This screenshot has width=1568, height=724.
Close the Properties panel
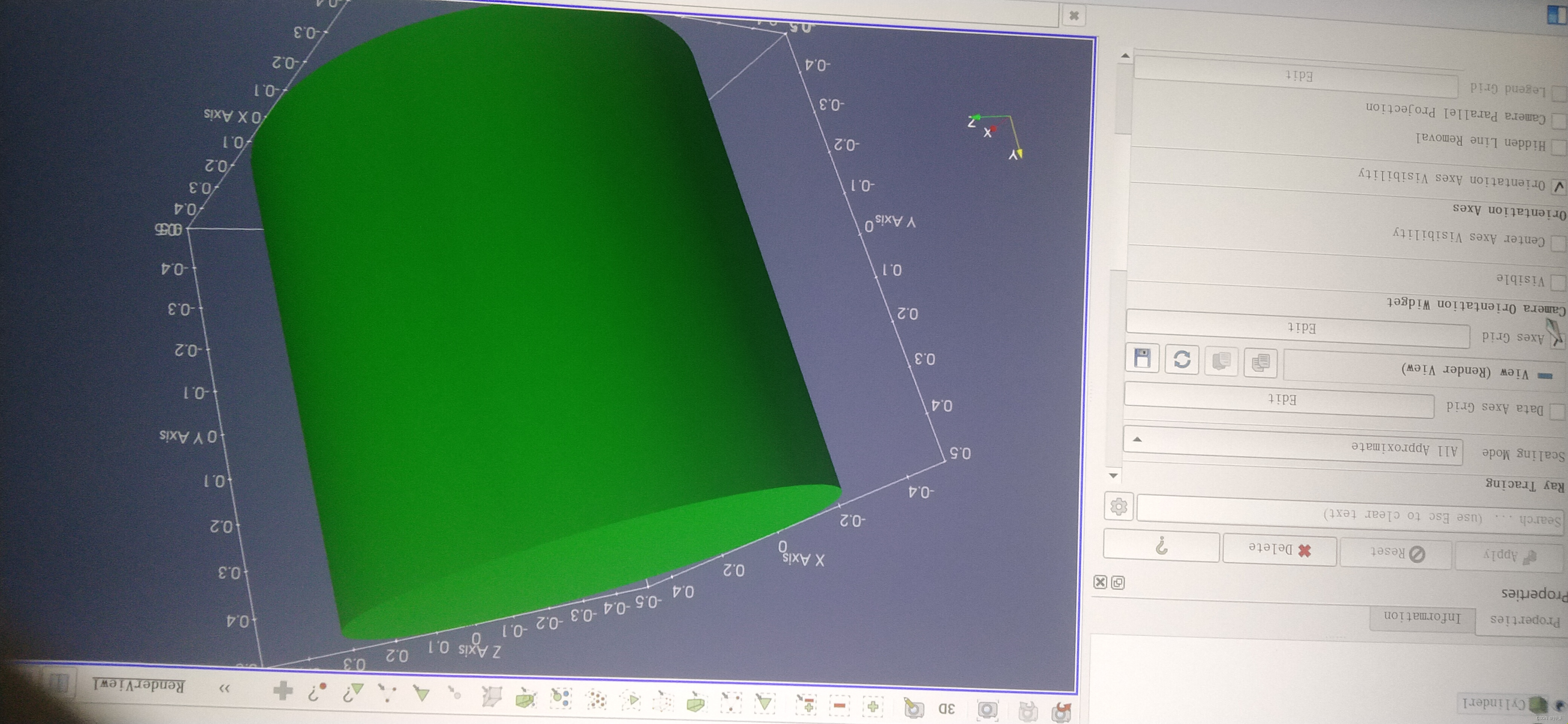pos(1101,581)
